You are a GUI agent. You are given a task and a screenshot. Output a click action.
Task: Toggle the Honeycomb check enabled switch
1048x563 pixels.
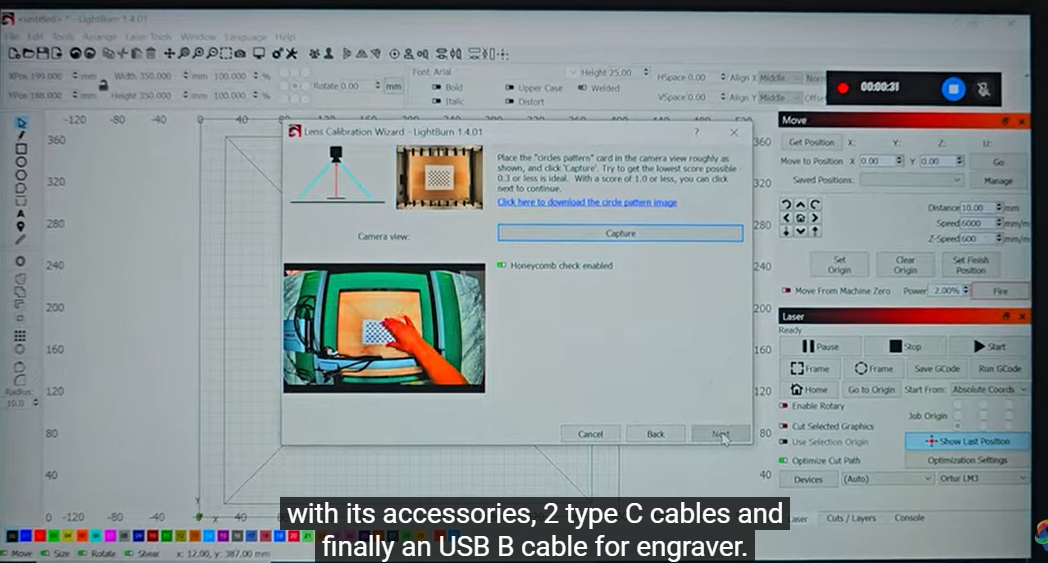(503, 266)
